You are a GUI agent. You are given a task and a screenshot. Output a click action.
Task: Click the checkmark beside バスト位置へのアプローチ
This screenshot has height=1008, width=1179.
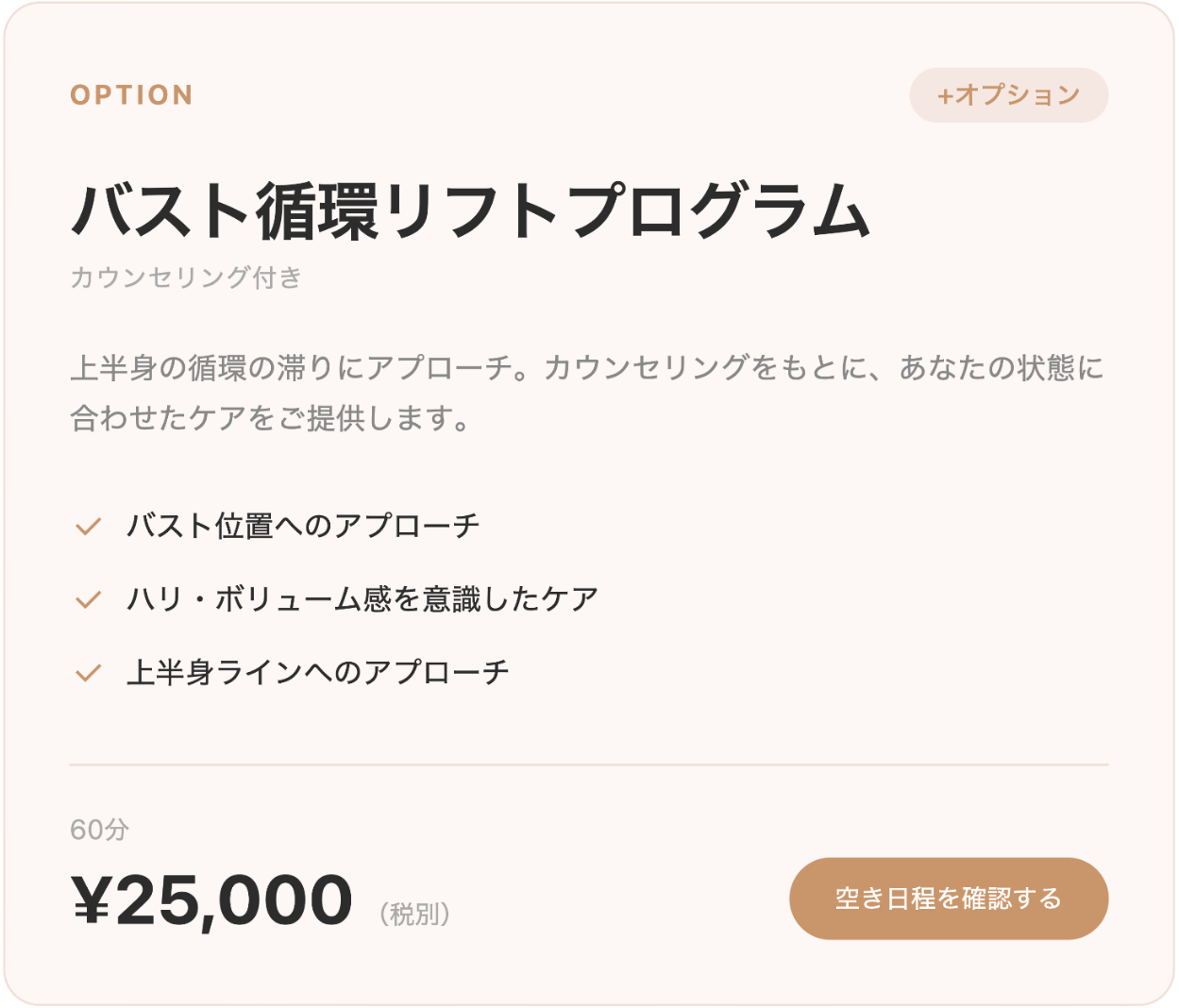(88, 526)
